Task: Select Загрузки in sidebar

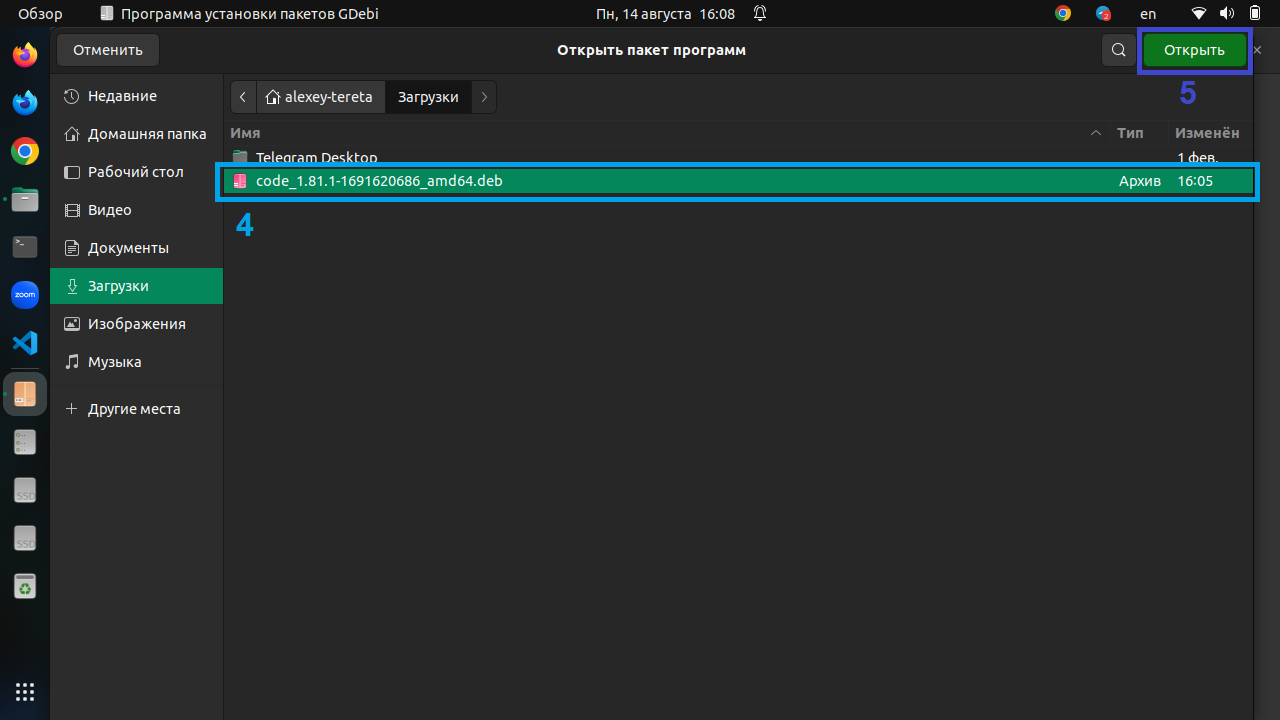Action: click(x=136, y=286)
